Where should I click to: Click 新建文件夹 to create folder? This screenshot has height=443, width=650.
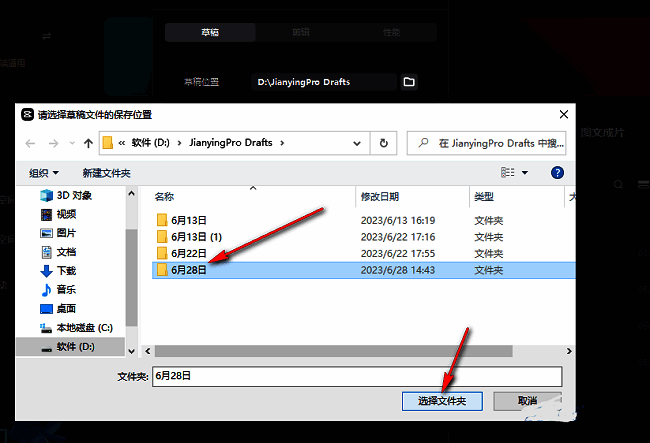tap(107, 173)
